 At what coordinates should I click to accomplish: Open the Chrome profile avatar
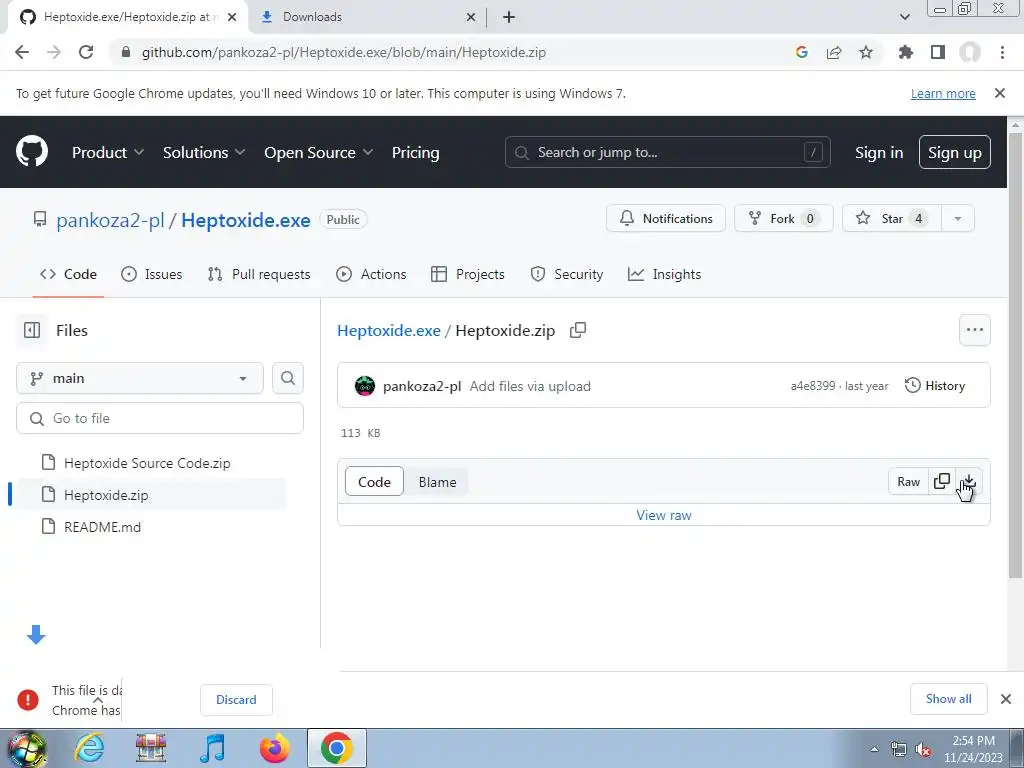tap(970, 52)
